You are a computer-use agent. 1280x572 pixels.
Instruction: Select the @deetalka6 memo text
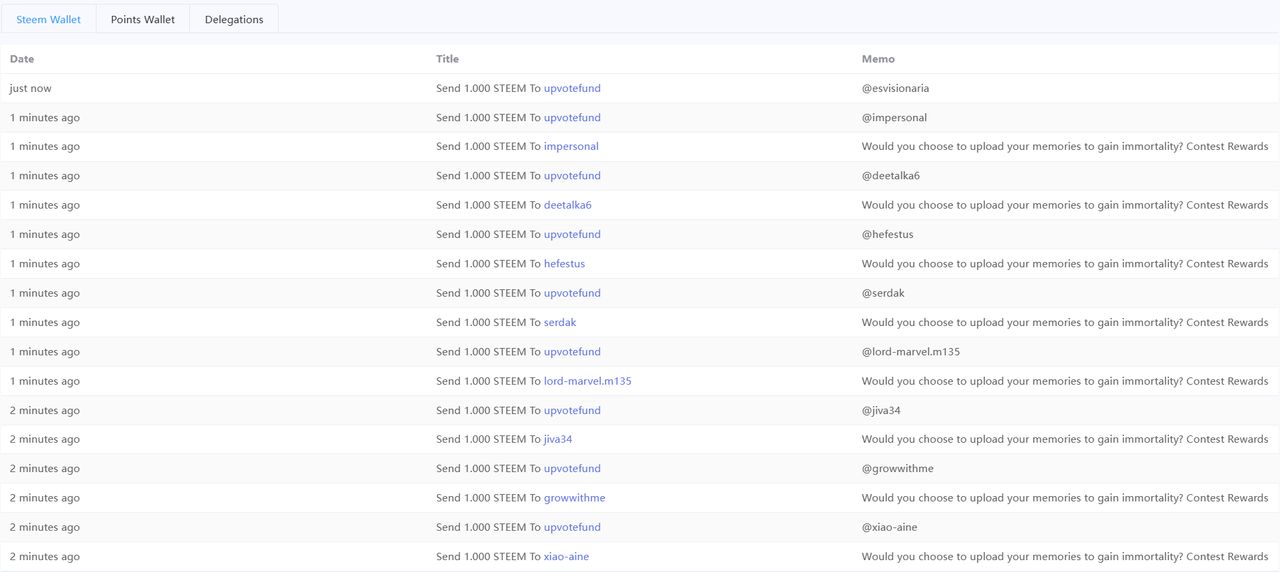pyautogui.click(x=891, y=175)
